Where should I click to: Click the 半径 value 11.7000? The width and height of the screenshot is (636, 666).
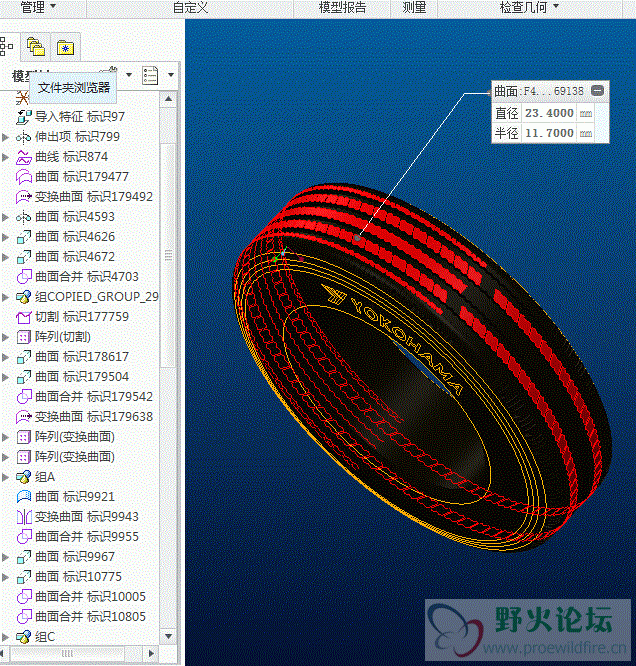(x=549, y=133)
